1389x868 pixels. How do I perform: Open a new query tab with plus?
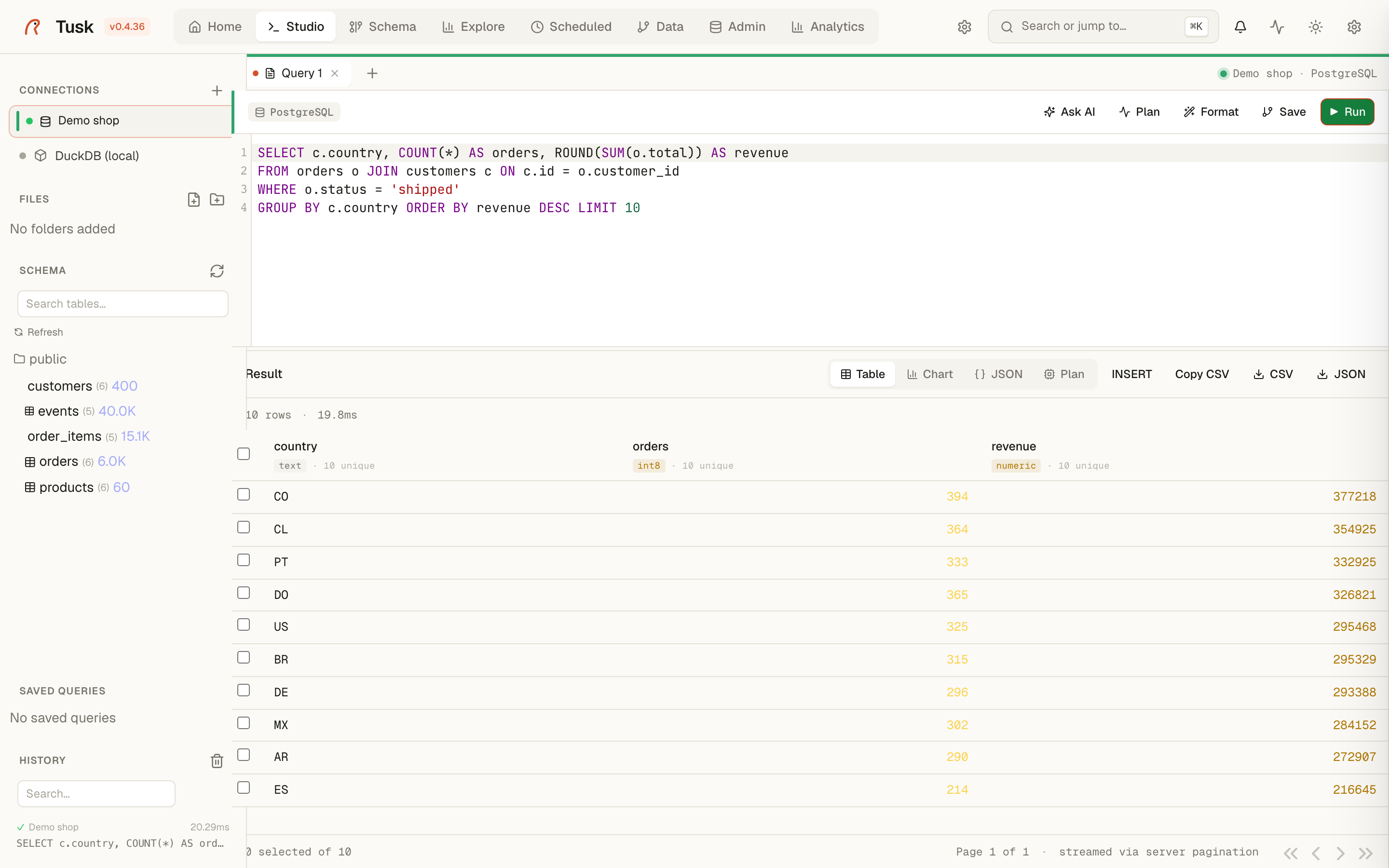coord(372,73)
